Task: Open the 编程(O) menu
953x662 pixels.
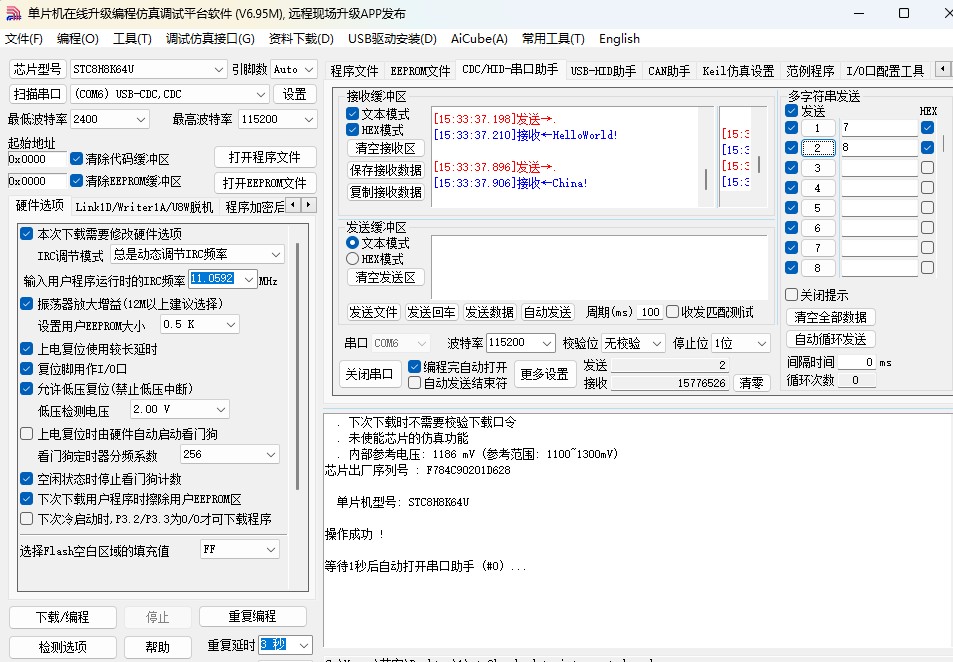Action: (78, 39)
